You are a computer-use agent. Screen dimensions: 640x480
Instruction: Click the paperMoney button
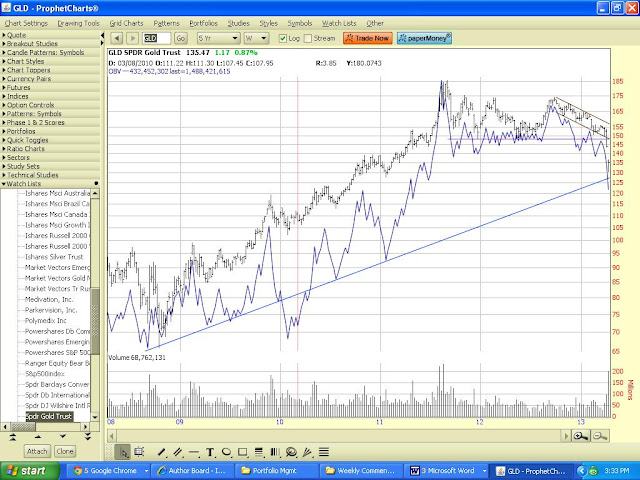[x=424, y=38]
